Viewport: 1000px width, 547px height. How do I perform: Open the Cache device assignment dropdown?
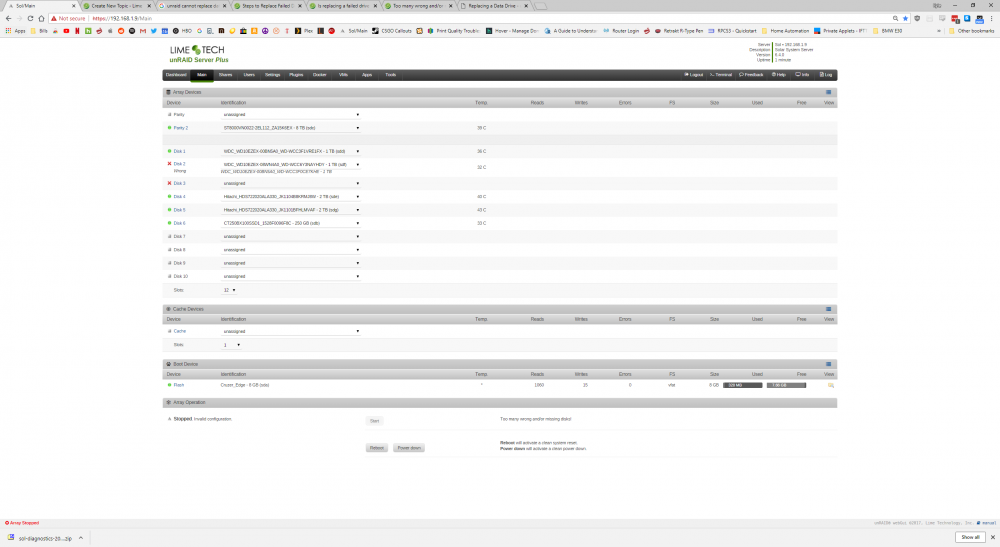(x=291, y=331)
